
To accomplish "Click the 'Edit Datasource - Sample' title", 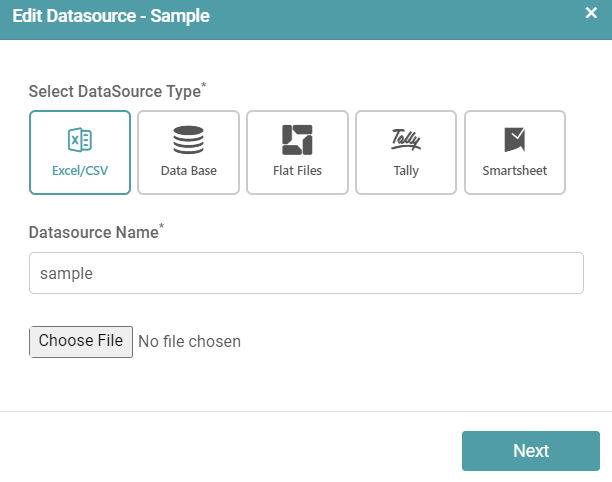I will tap(111, 18).
